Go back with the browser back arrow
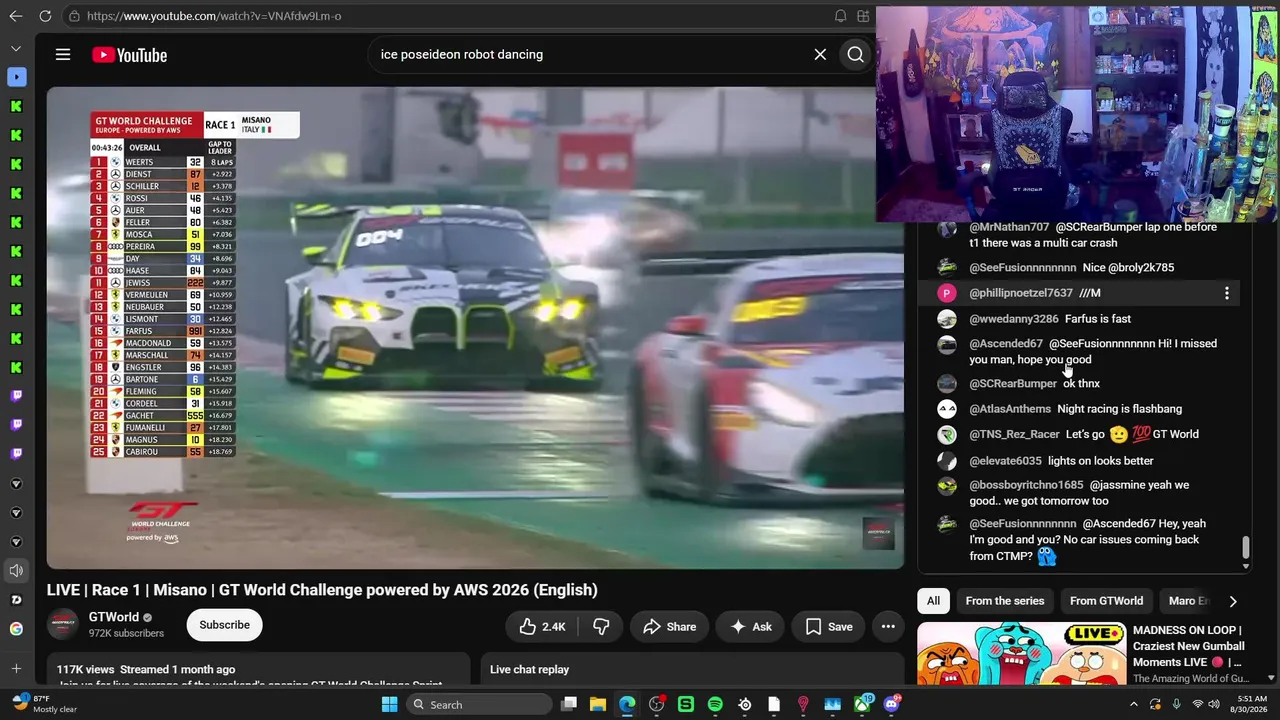 pyautogui.click(x=16, y=16)
